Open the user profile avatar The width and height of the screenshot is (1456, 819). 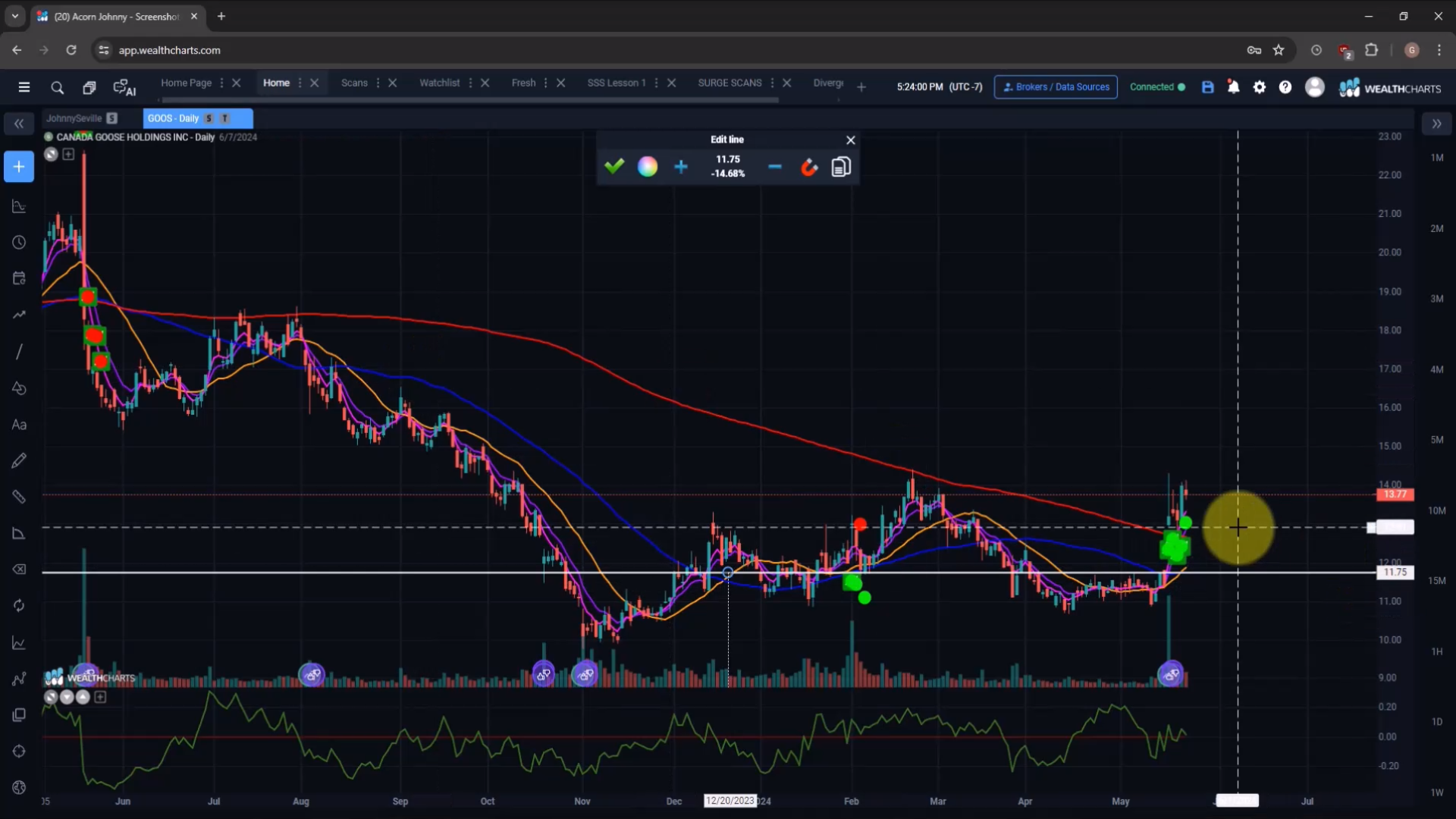pyautogui.click(x=1315, y=87)
